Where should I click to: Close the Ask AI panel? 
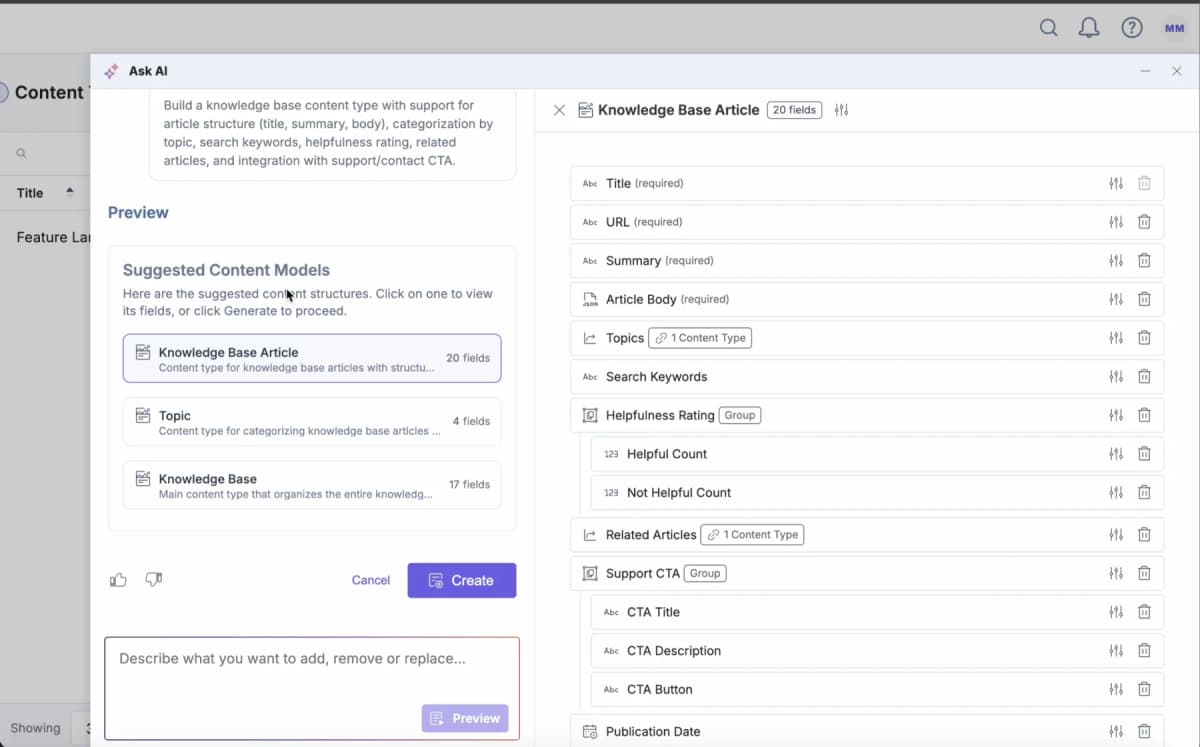(x=1176, y=71)
